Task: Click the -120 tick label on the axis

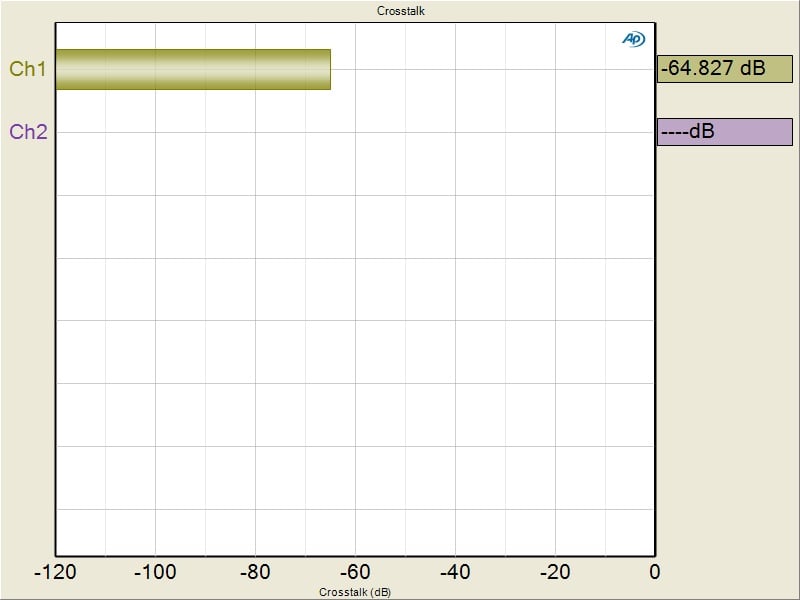Action: (x=55, y=572)
